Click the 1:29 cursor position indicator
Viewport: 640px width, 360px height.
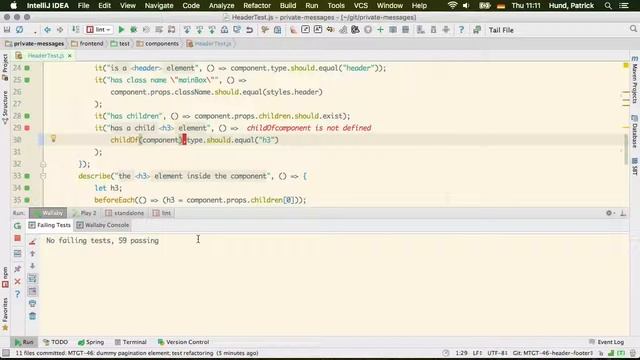(x=461, y=353)
